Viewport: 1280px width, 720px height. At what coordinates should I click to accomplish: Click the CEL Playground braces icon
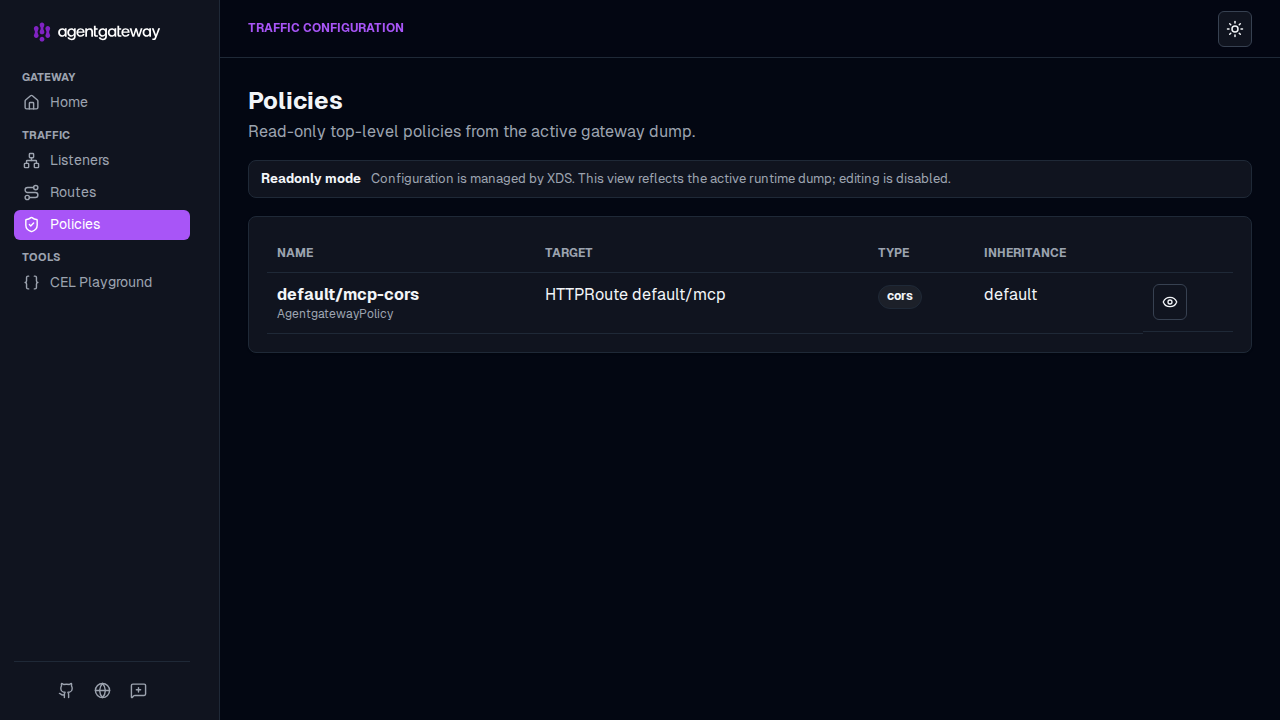(x=32, y=282)
